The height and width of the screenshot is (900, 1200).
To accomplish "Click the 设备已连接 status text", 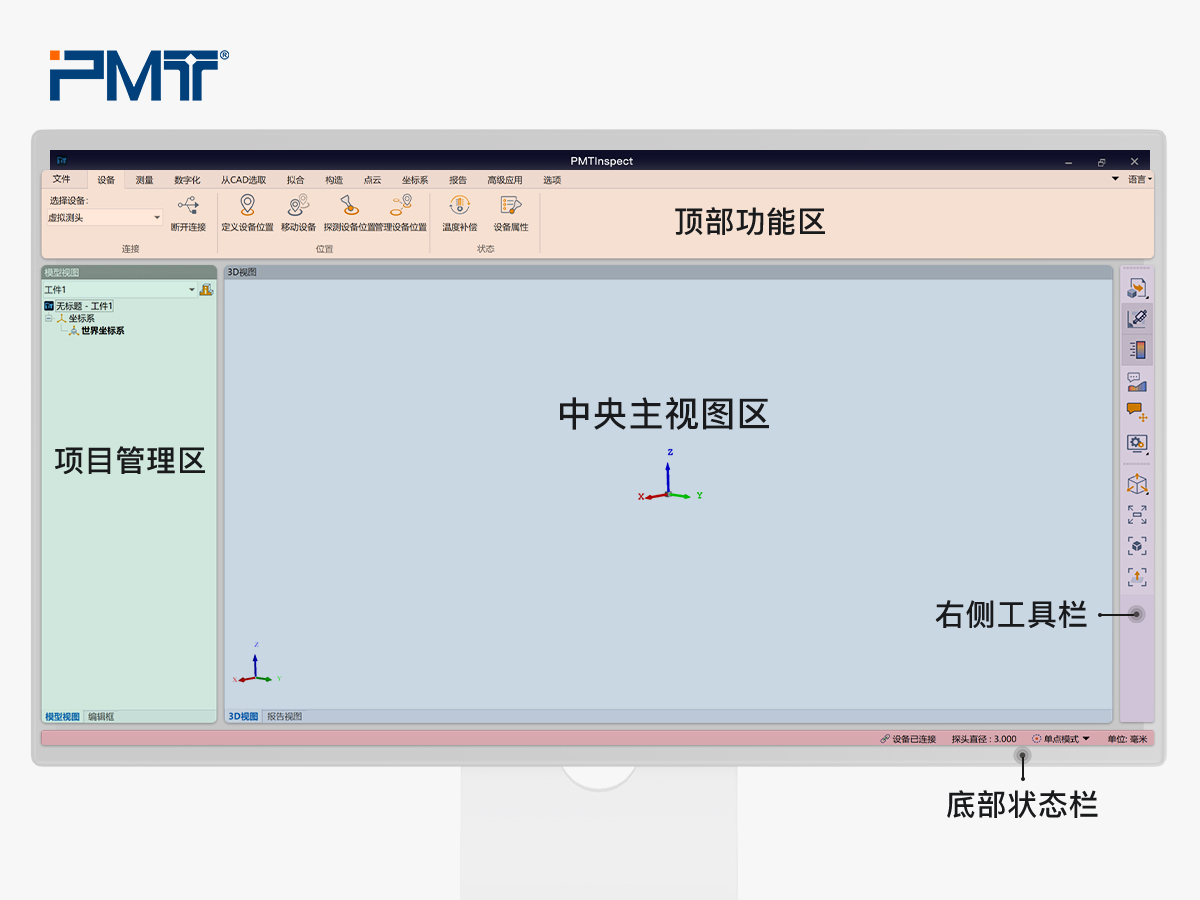I will click(914, 739).
